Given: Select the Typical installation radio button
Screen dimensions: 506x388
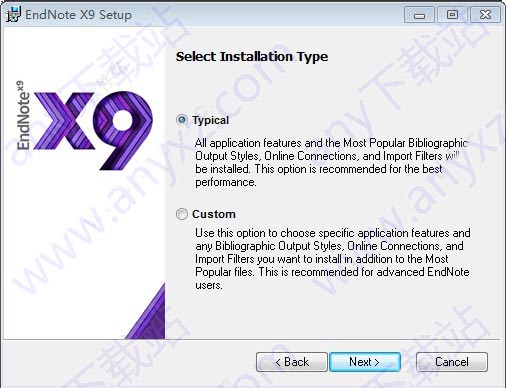Looking at the screenshot, I should pos(182,120).
